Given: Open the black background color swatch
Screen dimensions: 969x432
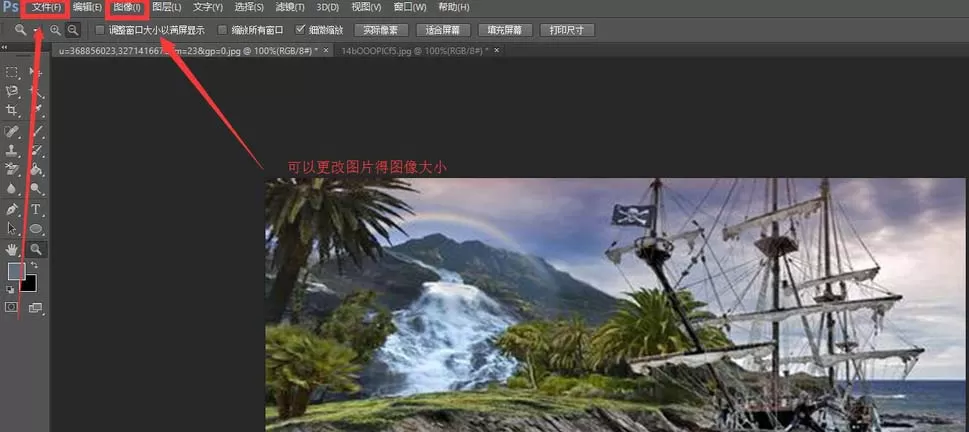Looking at the screenshot, I should pos(30,284).
